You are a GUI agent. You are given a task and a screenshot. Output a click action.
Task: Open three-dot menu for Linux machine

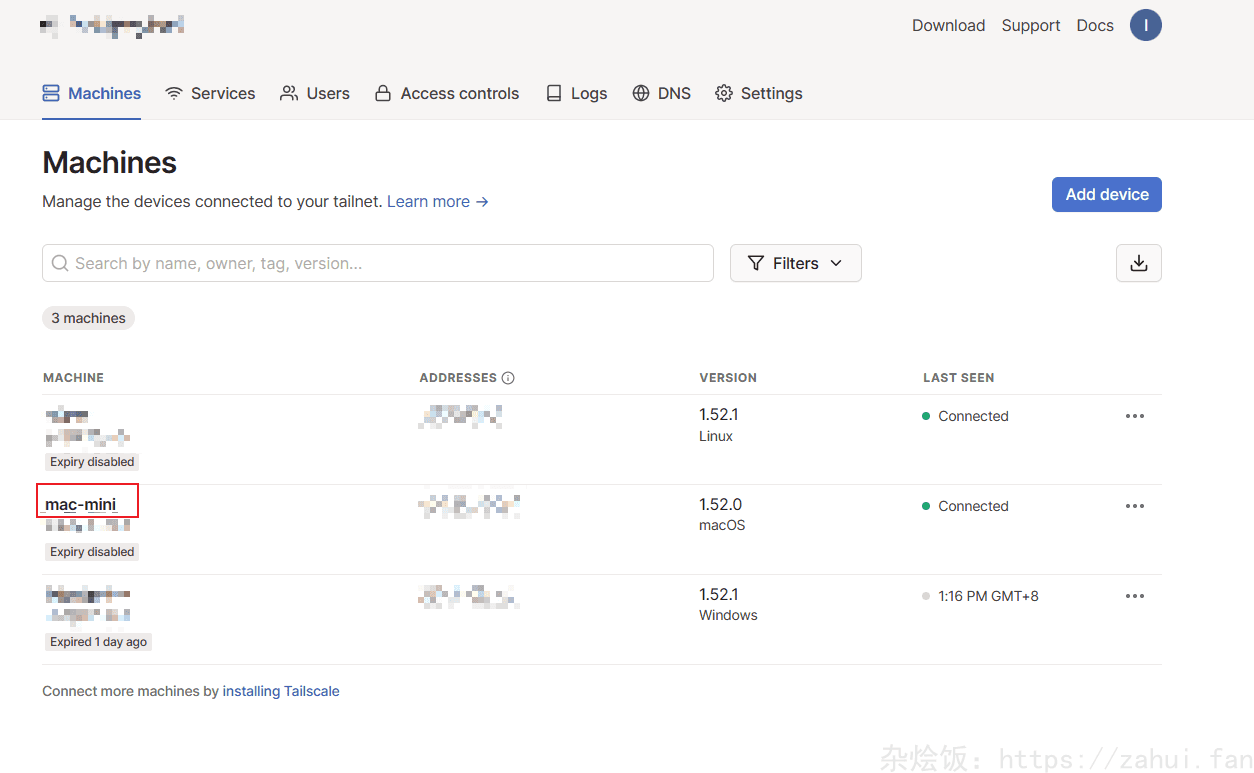[1134, 416]
